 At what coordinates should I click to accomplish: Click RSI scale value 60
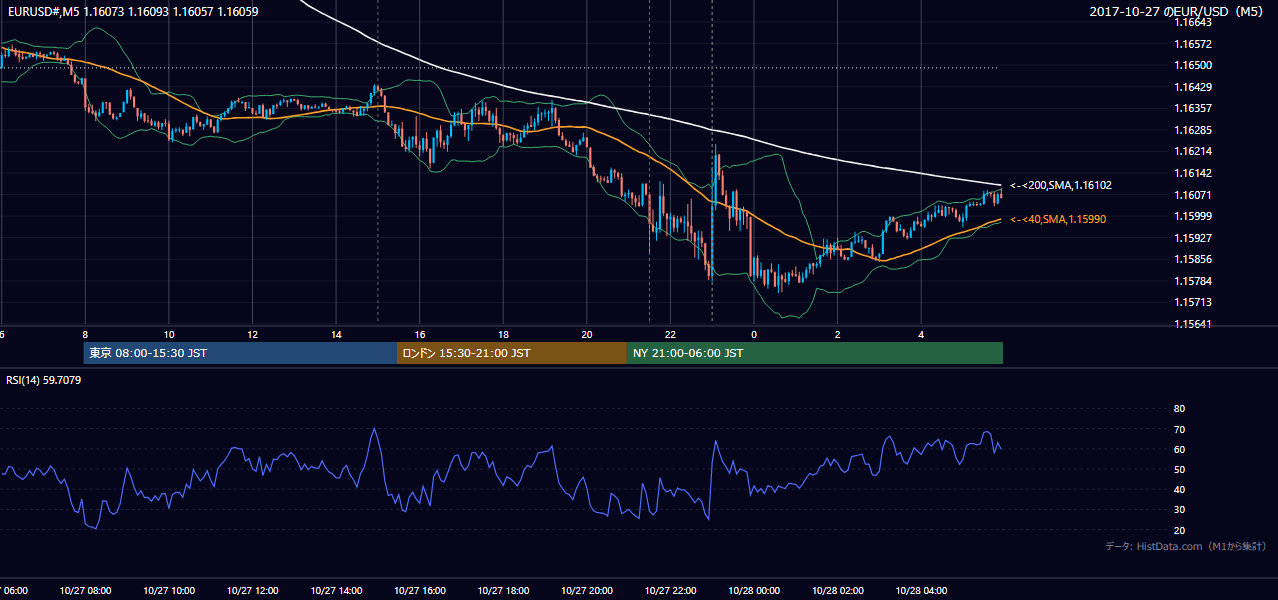pyautogui.click(x=1179, y=449)
